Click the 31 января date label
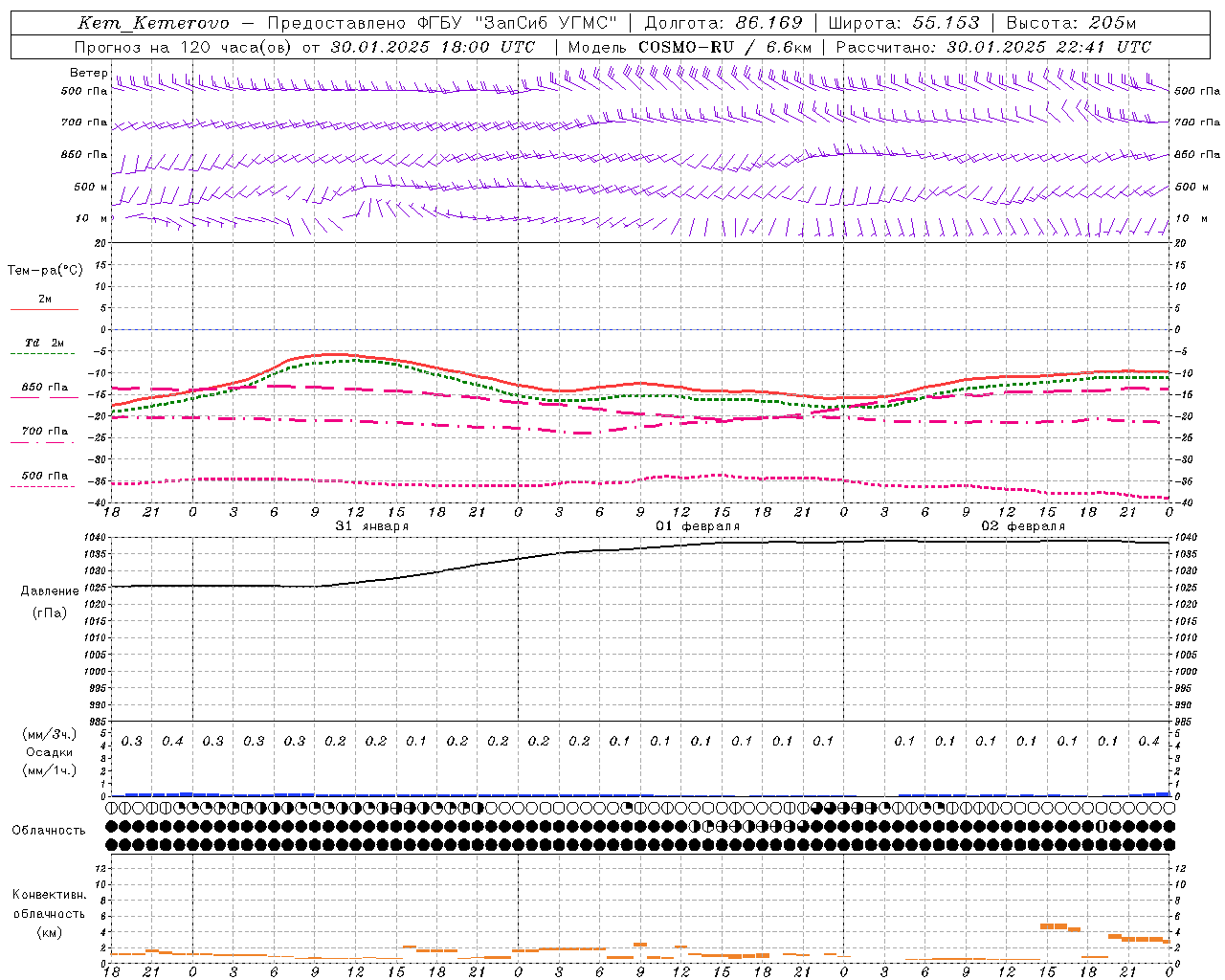Image resolution: width=1225 pixels, height=980 pixels. click(371, 526)
